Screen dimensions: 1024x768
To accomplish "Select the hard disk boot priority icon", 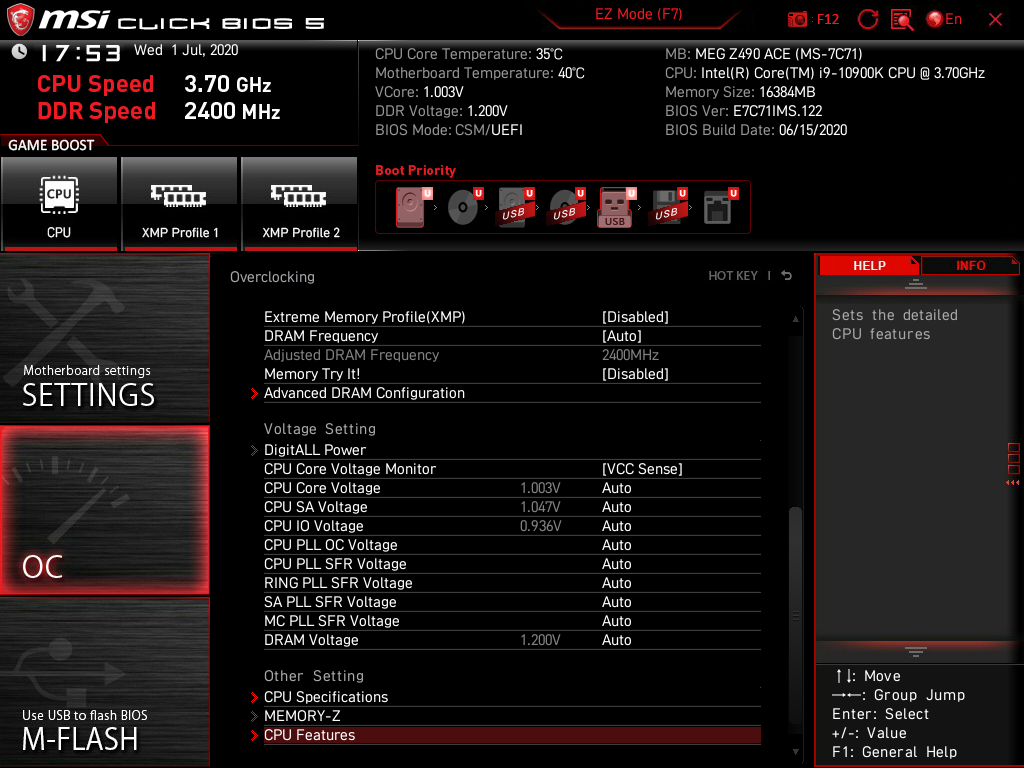I will (411, 207).
